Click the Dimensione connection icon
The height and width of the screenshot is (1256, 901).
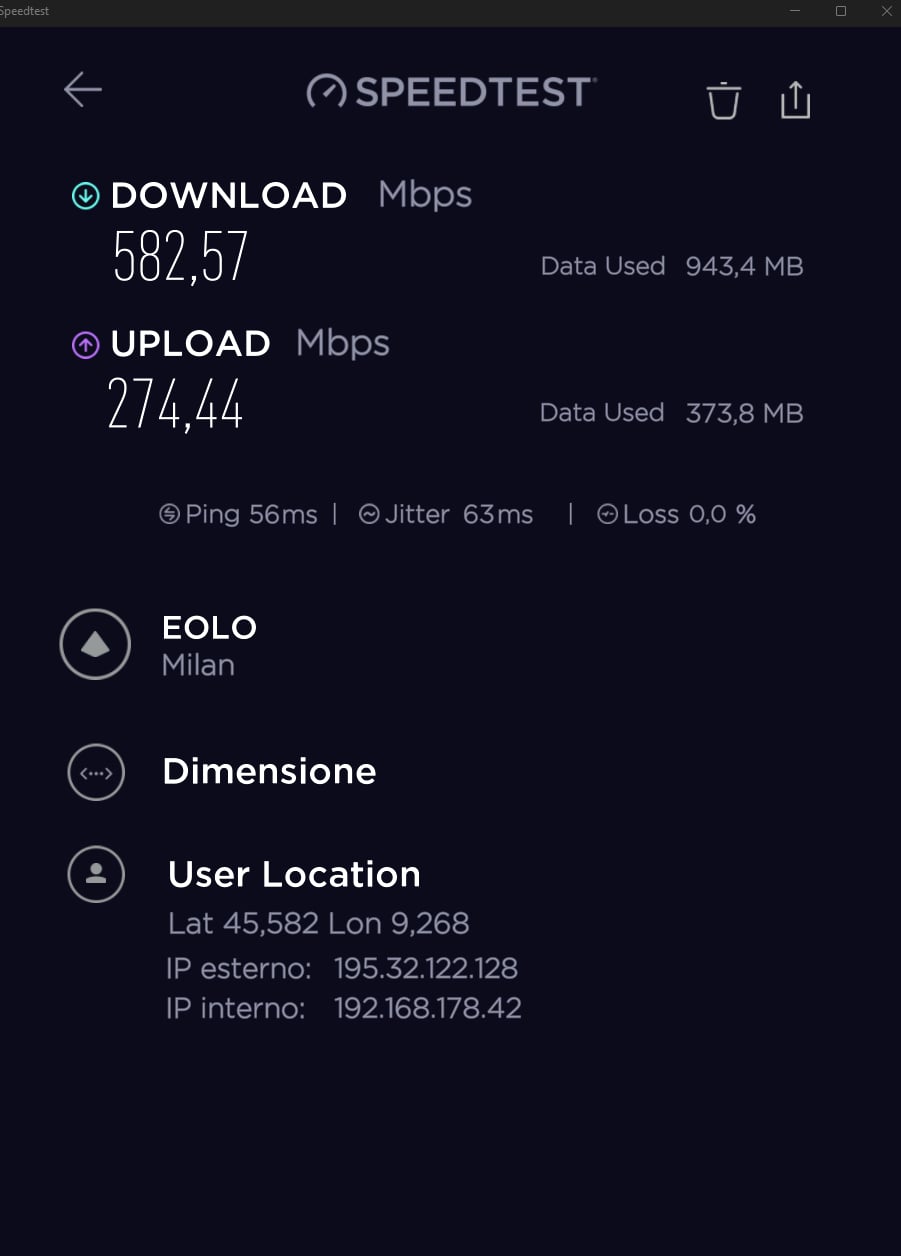pos(96,772)
